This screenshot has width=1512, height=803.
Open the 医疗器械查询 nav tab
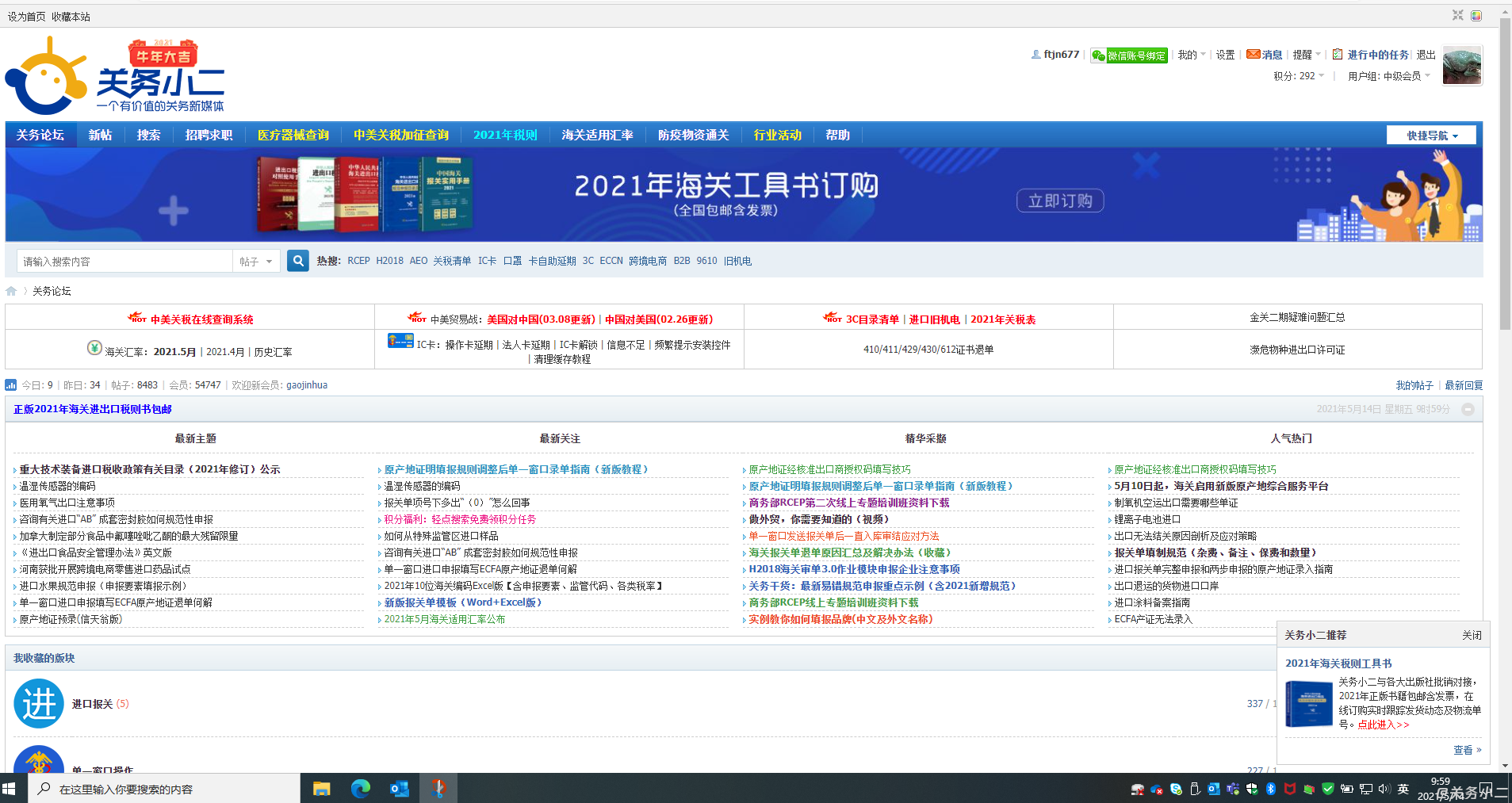point(293,135)
